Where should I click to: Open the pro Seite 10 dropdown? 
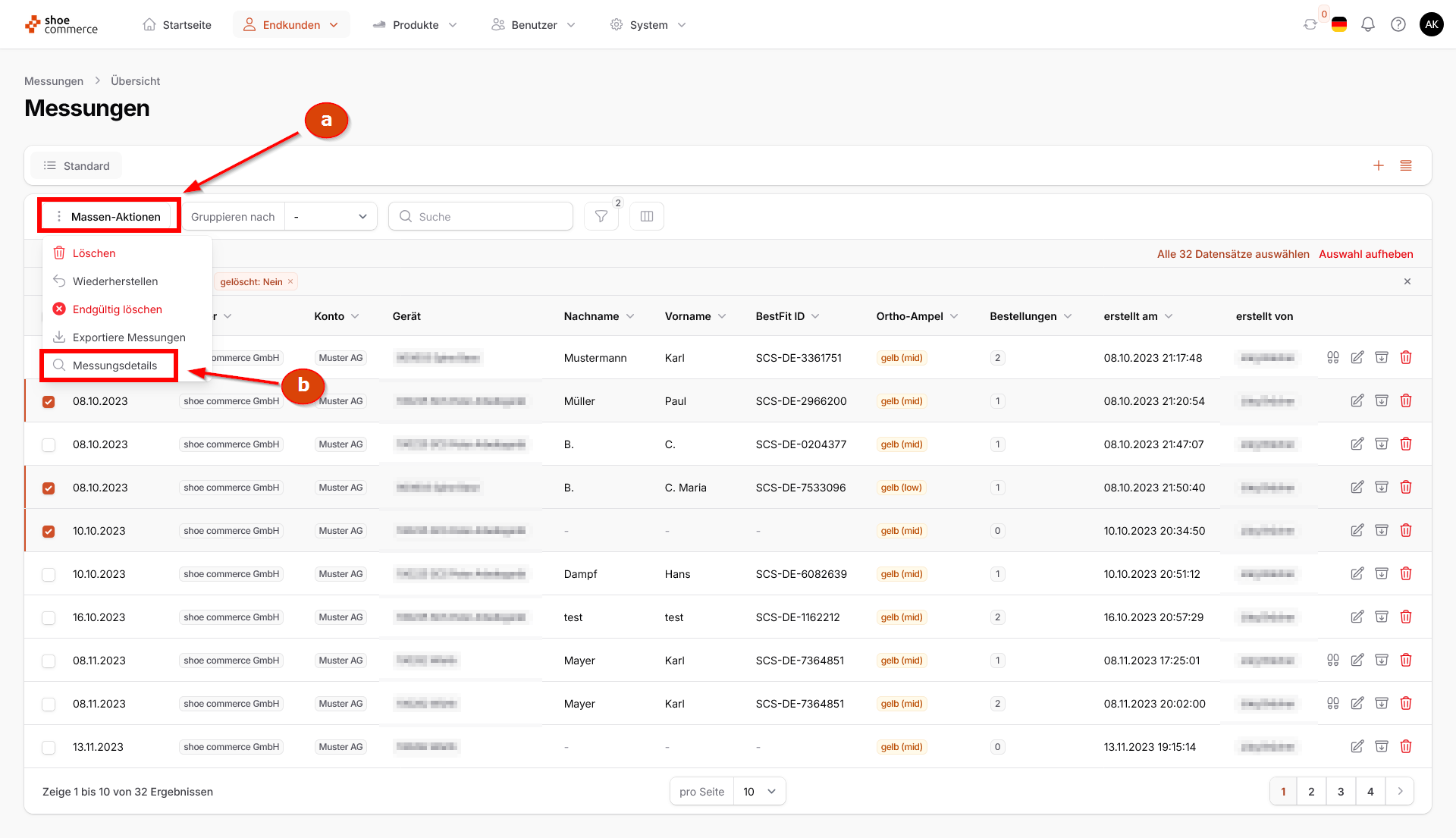tap(759, 791)
